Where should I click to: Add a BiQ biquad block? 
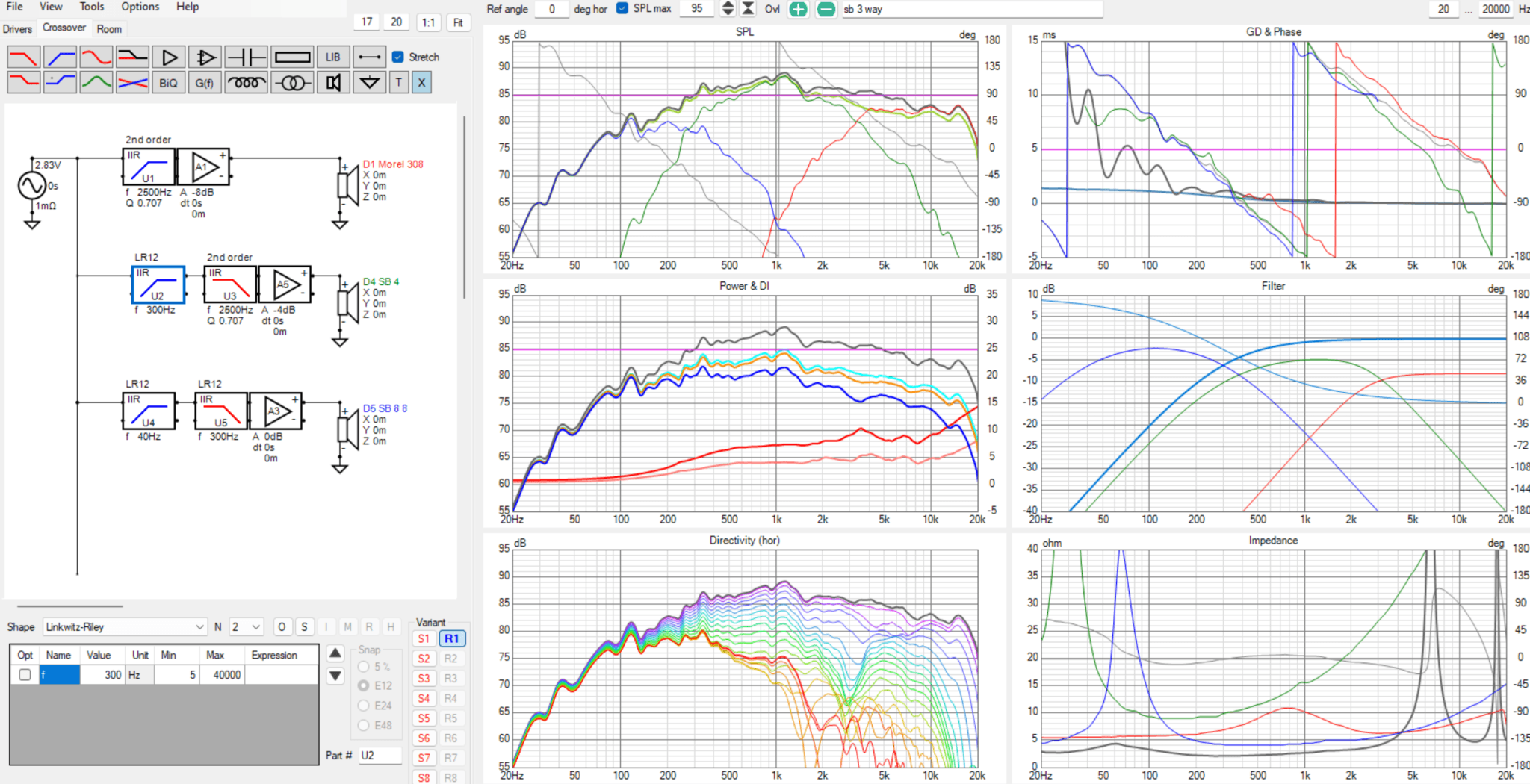pos(170,82)
